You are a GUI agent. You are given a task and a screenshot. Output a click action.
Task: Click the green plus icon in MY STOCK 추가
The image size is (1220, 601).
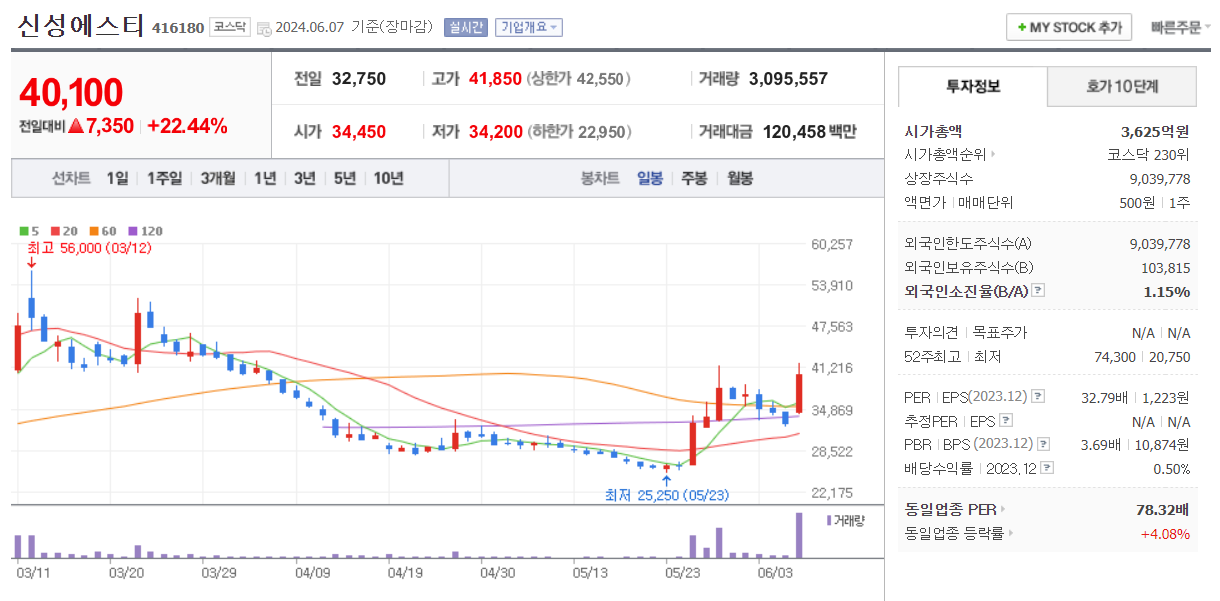click(x=1022, y=27)
